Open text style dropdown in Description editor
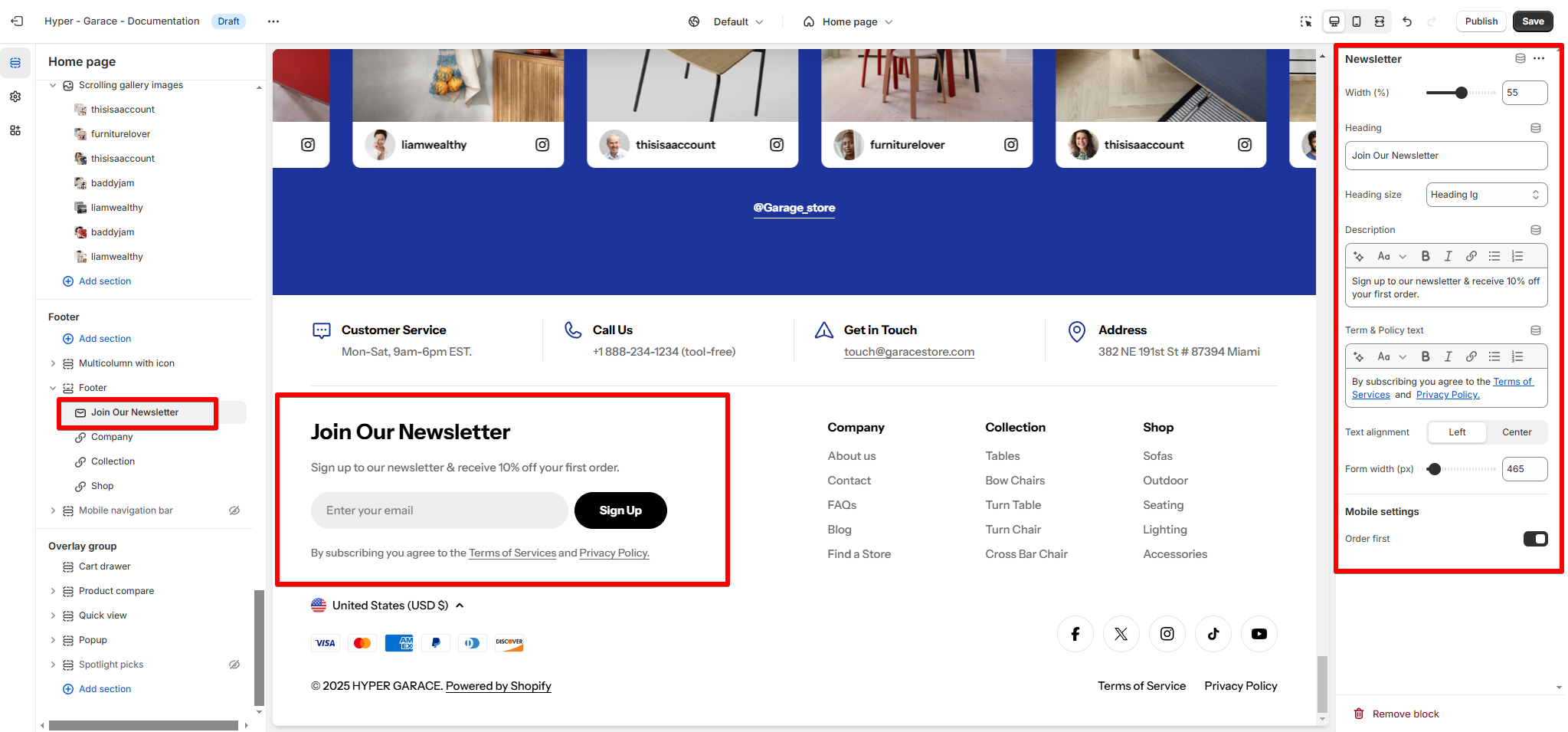The height and width of the screenshot is (732, 1568). pos(1392,256)
